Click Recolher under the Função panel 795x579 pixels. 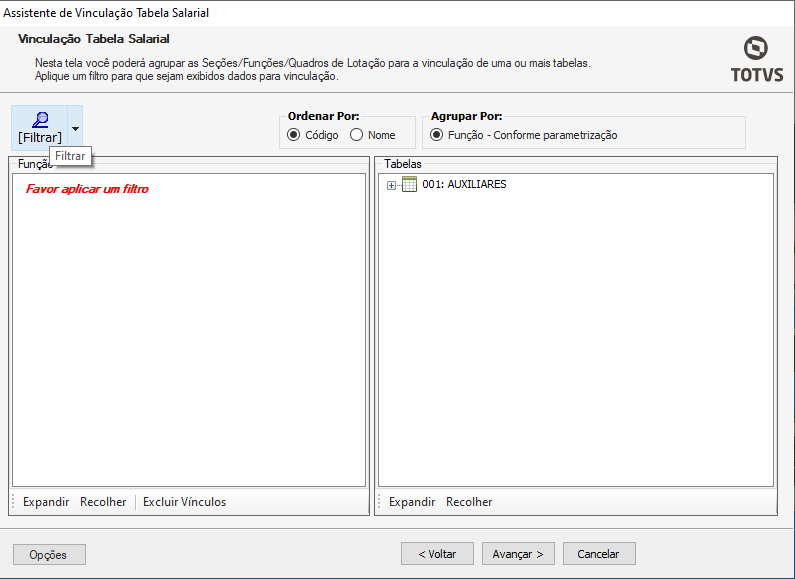[x=103, y=502]
